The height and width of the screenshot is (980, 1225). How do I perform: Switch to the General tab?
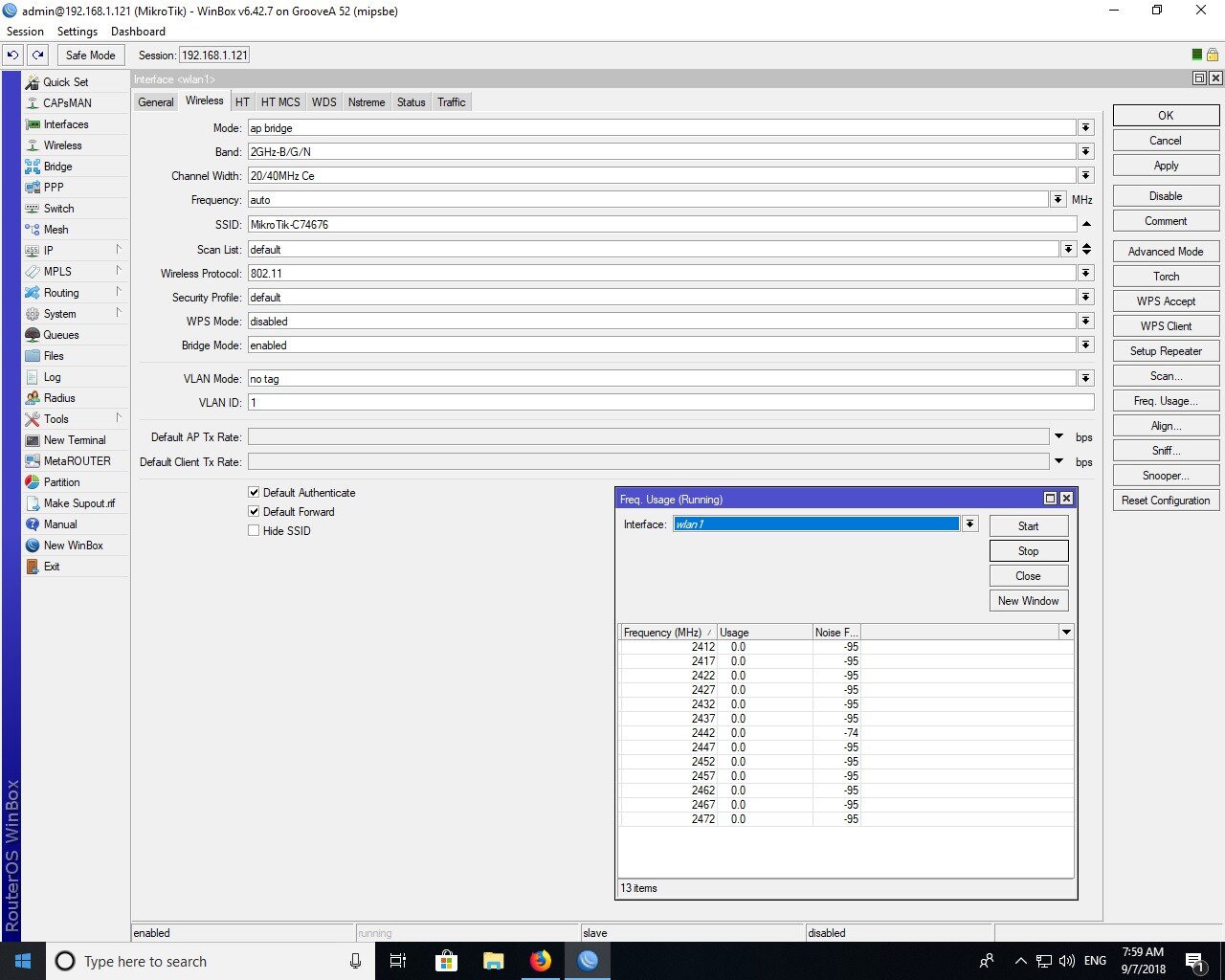coord(156,102)
